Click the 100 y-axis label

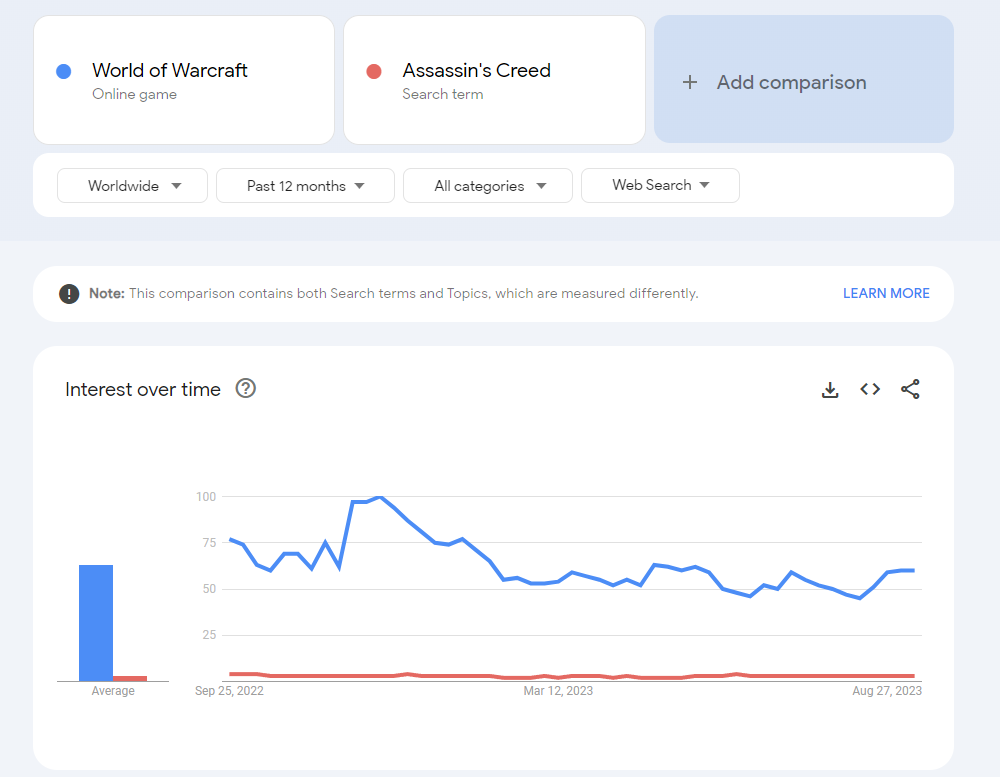point(206,496)
